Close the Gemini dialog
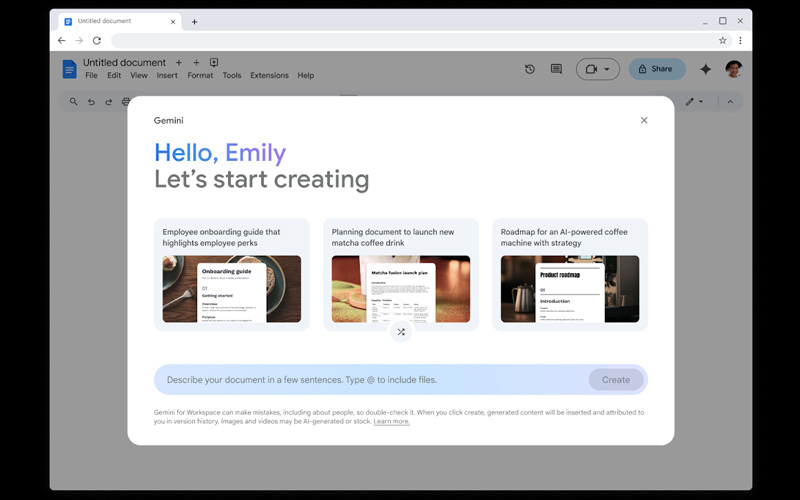This screenshot has width=800, height=500. tap(644, 120)
